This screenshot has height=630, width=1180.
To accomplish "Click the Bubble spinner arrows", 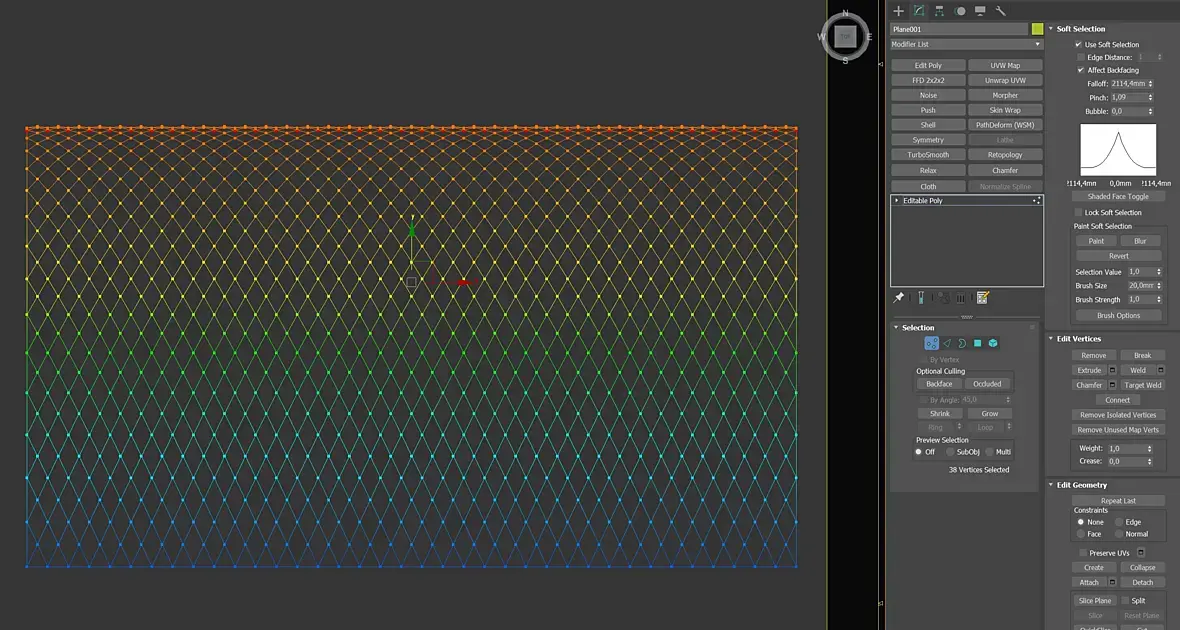I will point(1150,111).
